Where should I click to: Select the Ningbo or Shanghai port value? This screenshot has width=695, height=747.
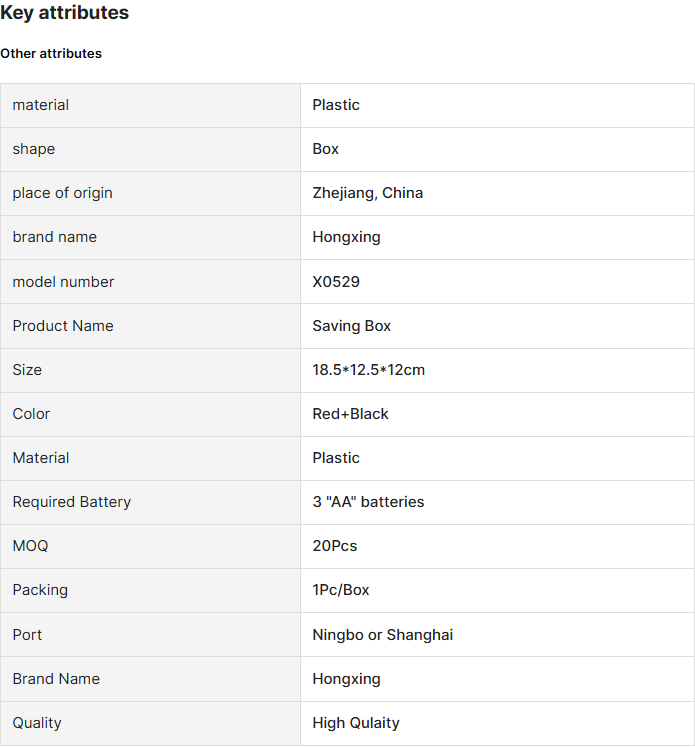(x=383, y=635)
